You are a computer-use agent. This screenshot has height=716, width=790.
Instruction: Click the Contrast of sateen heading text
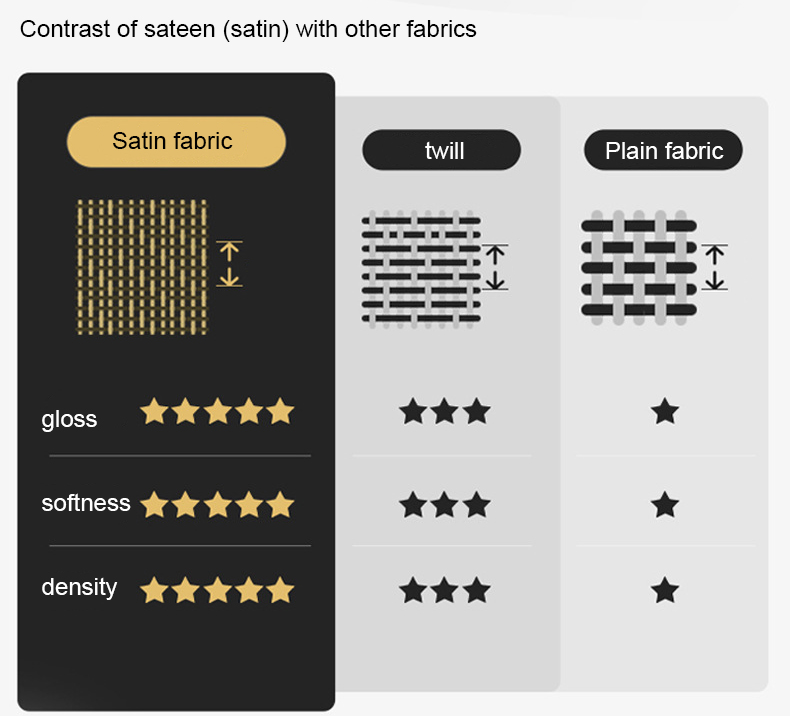(x=248, y=29)
